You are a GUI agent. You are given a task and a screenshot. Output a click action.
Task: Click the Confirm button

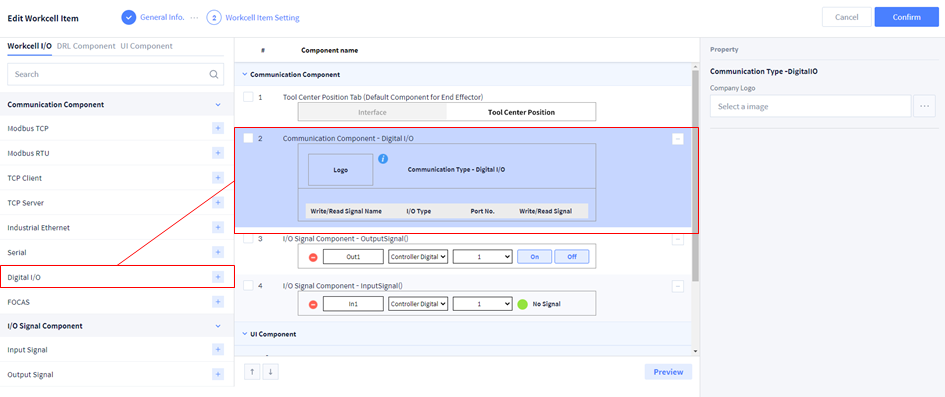[x=906, y=17]
